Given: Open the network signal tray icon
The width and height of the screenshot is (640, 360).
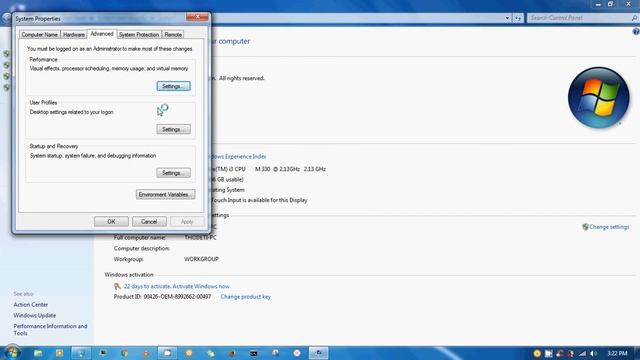Looking at the screenshot, I should coord(582,353).
